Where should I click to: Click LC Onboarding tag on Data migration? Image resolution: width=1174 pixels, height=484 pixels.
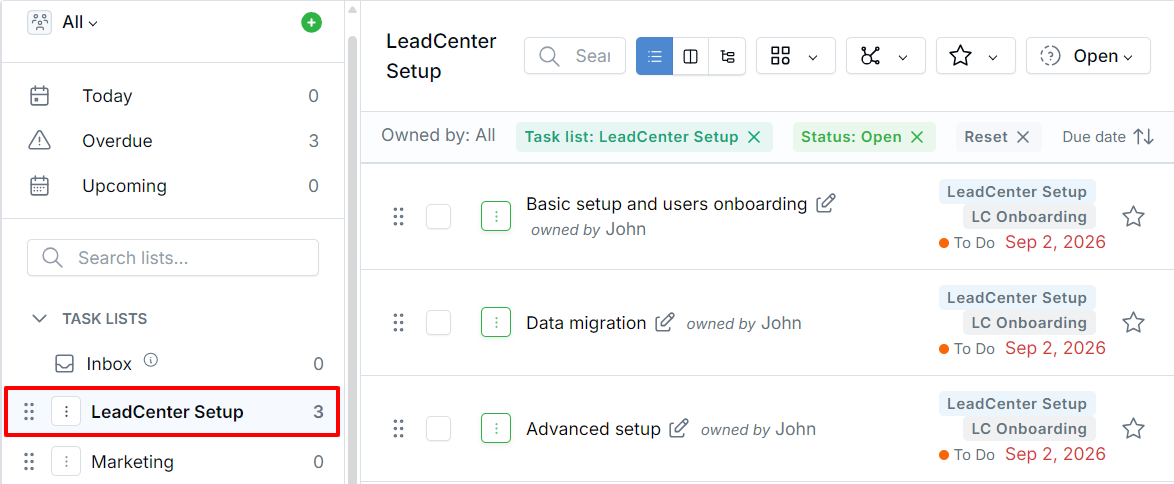click(x=1029, y=323)
